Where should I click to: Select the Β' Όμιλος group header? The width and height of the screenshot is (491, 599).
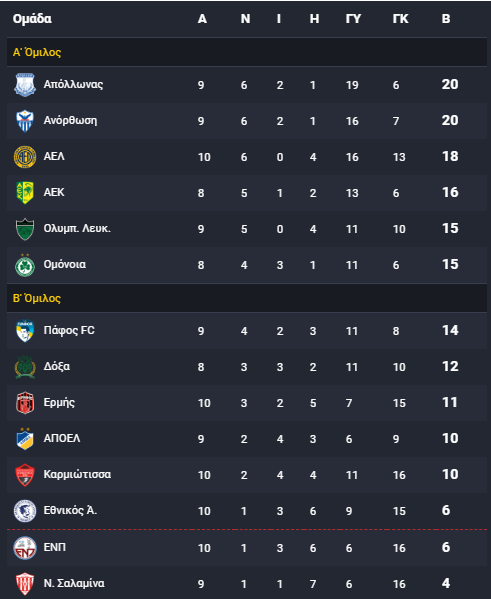click(x=247, y=298)
